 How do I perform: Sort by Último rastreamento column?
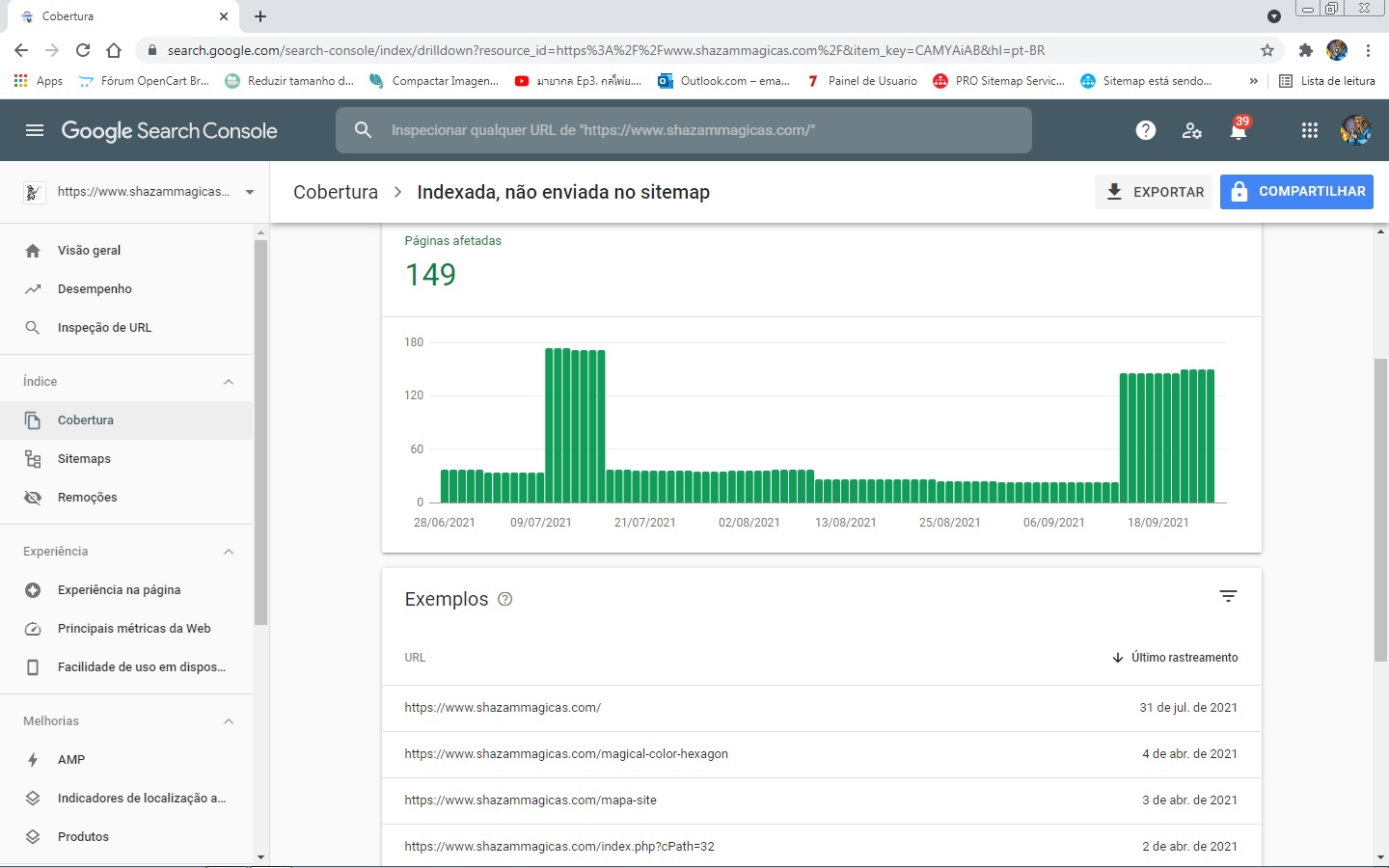[x=1175, y=658]
